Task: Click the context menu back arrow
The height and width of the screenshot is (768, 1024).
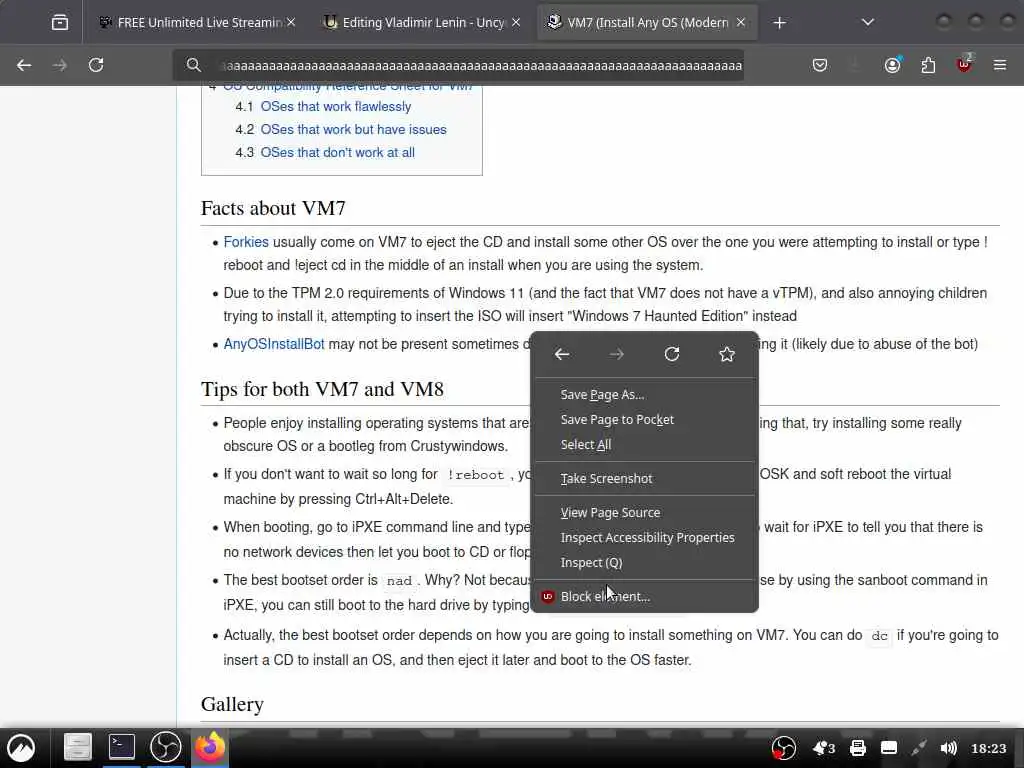Action: (562, 355)
